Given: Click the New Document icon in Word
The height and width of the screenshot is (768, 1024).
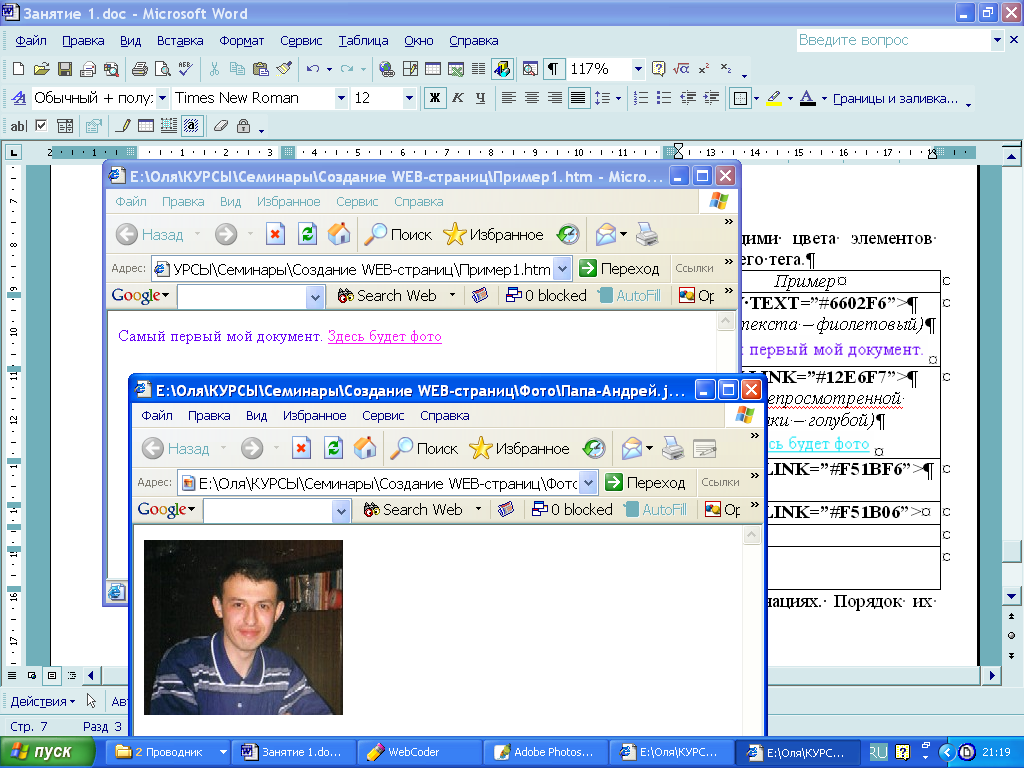Looking at the screenshot, I should pos(18,69).
